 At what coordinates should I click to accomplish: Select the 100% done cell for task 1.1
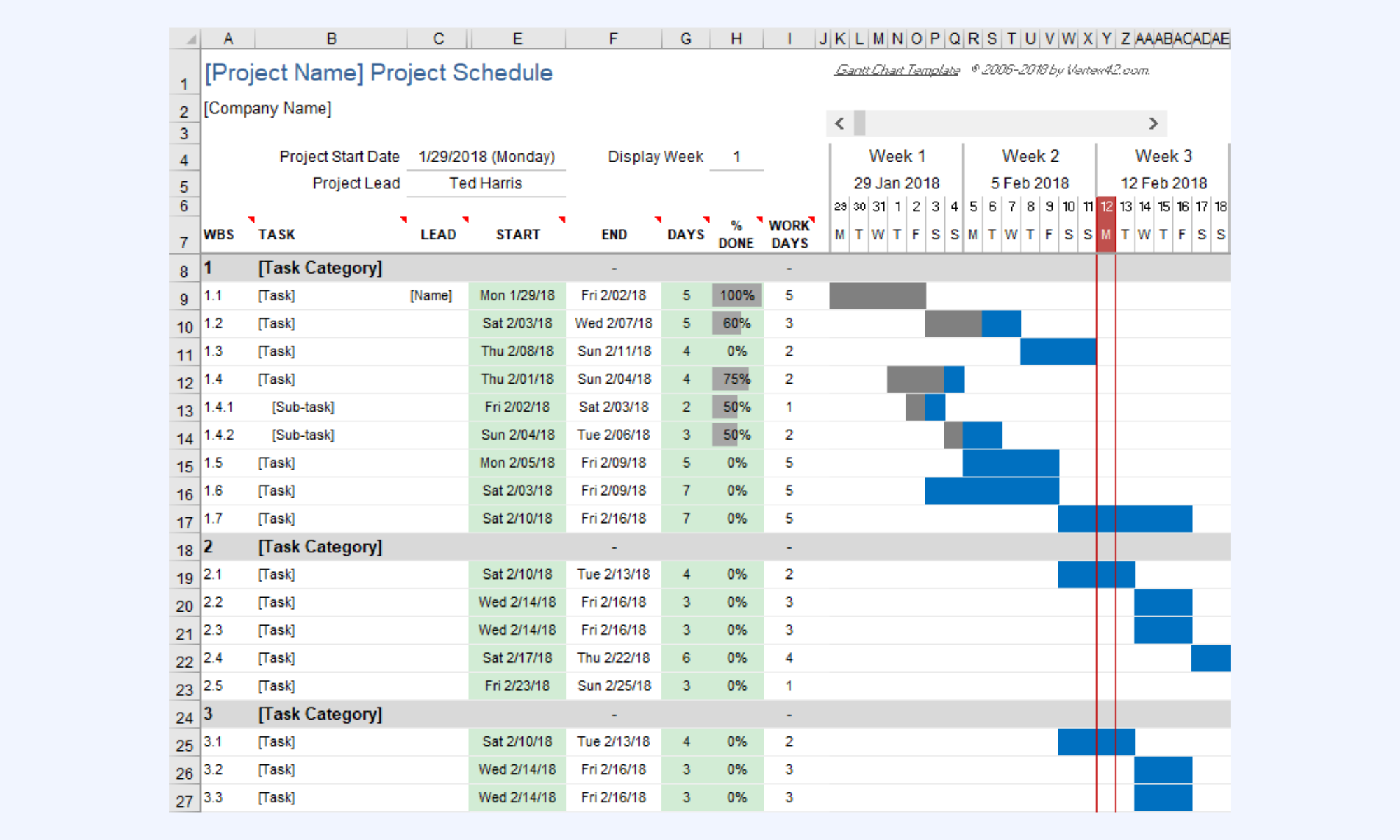click(x=737, y=295)
